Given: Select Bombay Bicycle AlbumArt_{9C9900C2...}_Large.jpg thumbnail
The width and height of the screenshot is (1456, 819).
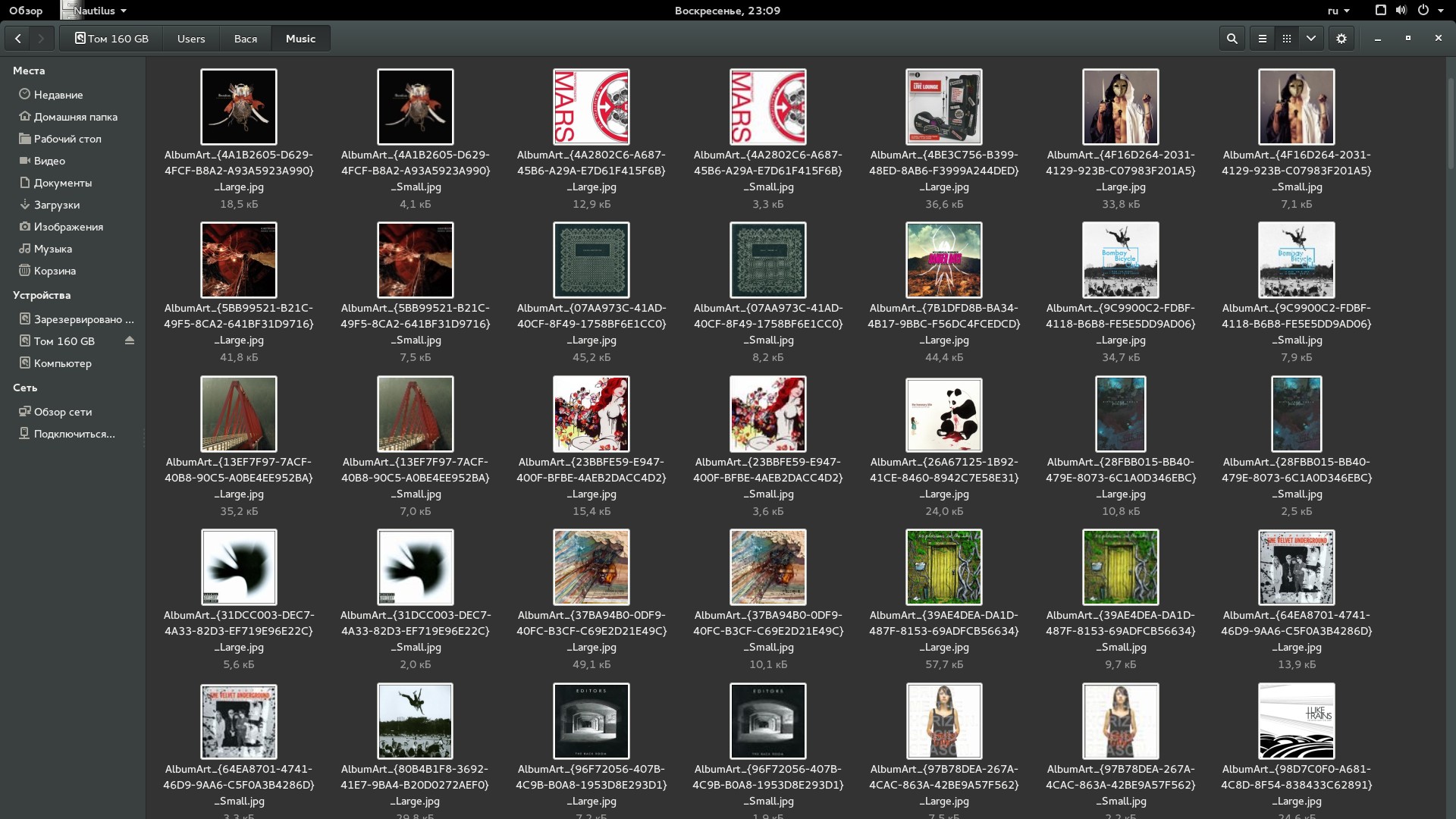Looking at the screenshot, I should (1121, 260).
